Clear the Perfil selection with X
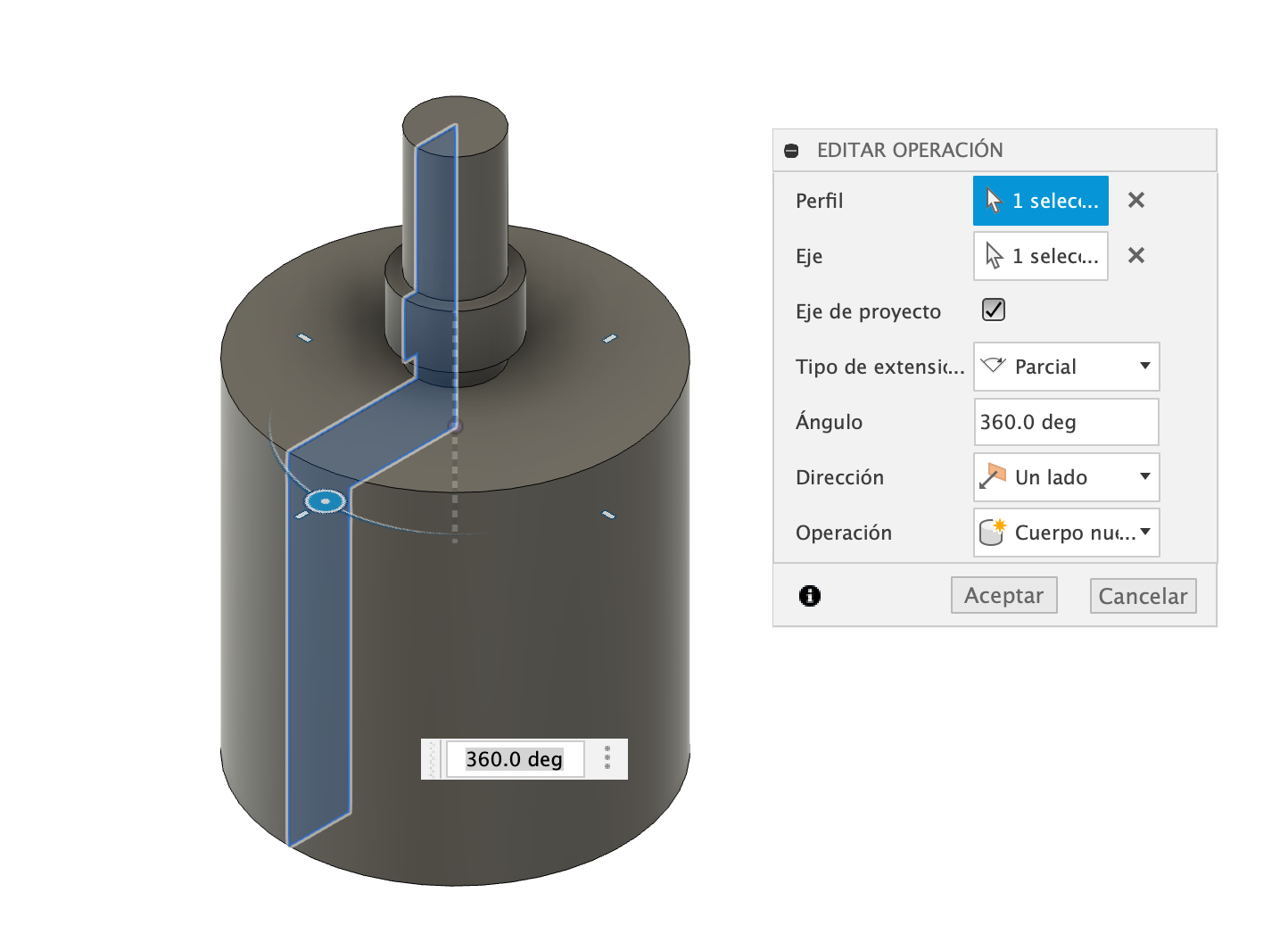 tap(1136, 200)
